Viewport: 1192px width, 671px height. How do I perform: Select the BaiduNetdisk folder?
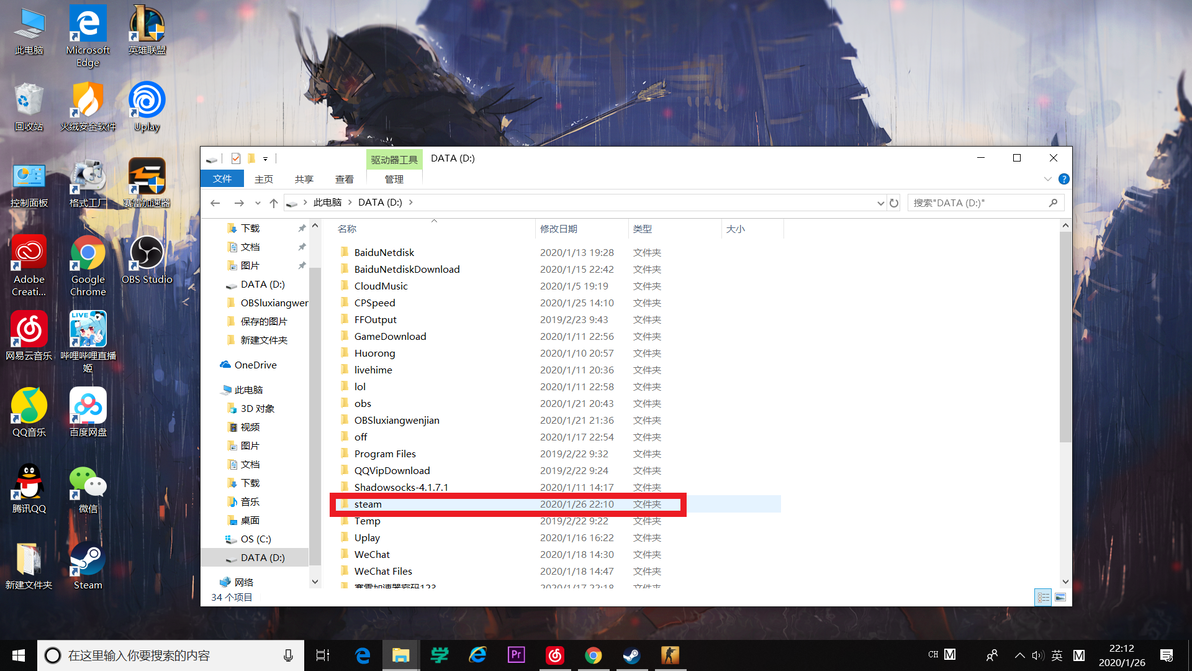384,252
